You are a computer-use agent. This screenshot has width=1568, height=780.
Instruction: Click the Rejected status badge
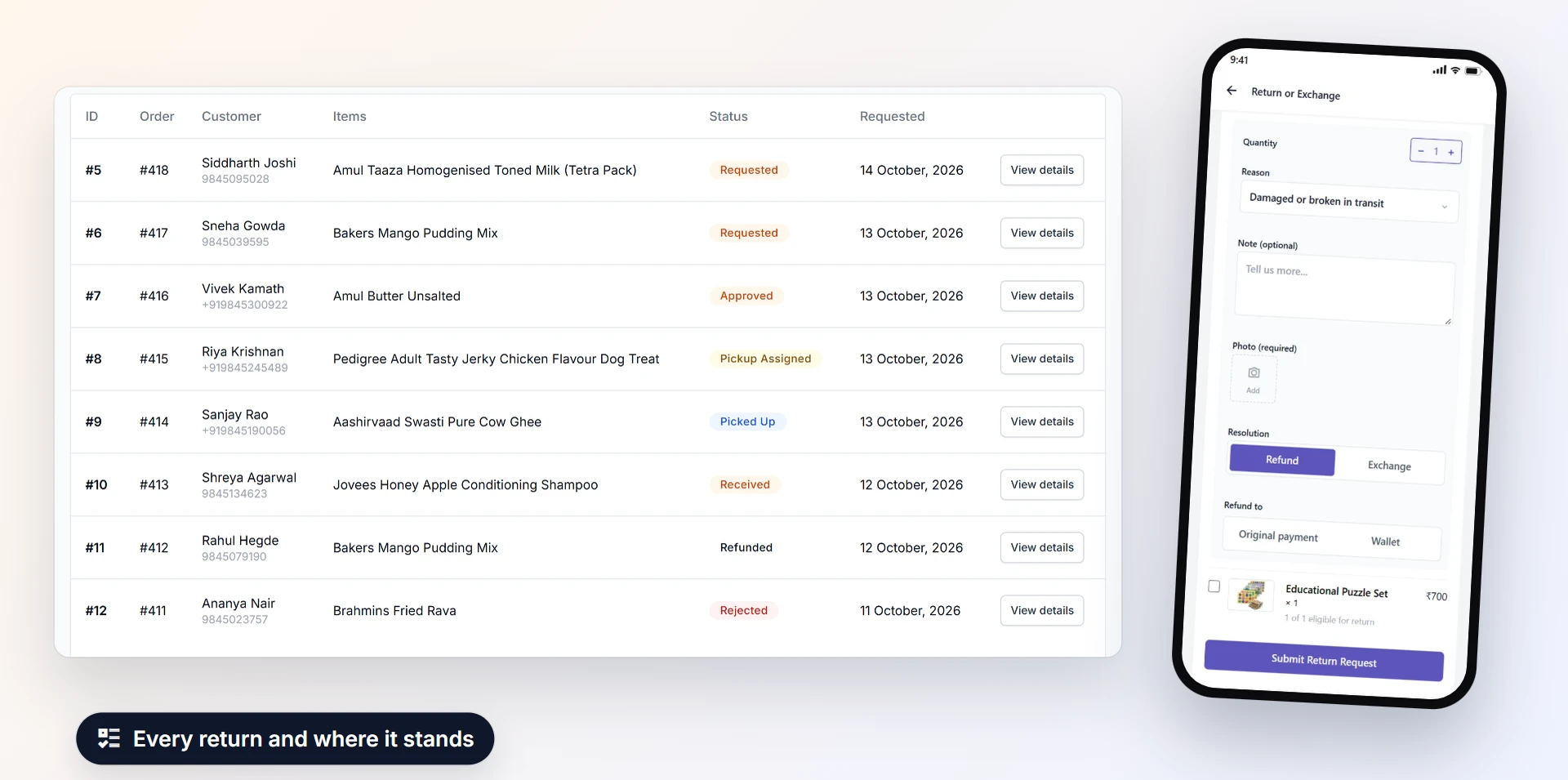743,610
